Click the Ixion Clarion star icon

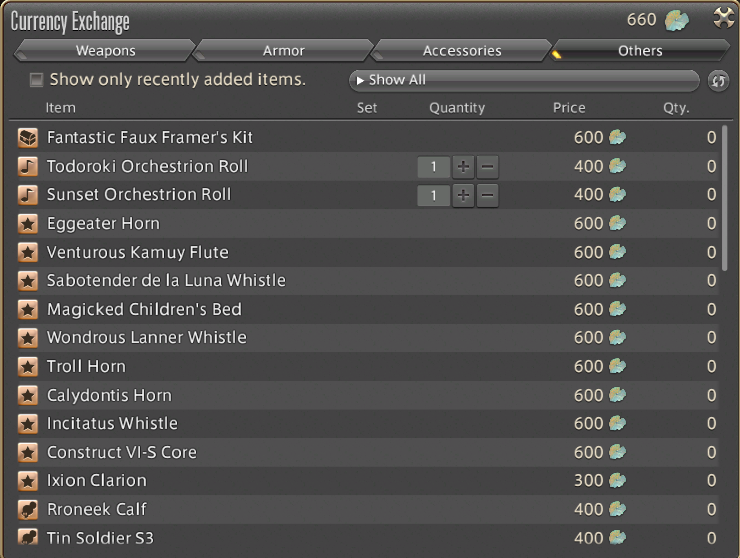coord(28,481)
